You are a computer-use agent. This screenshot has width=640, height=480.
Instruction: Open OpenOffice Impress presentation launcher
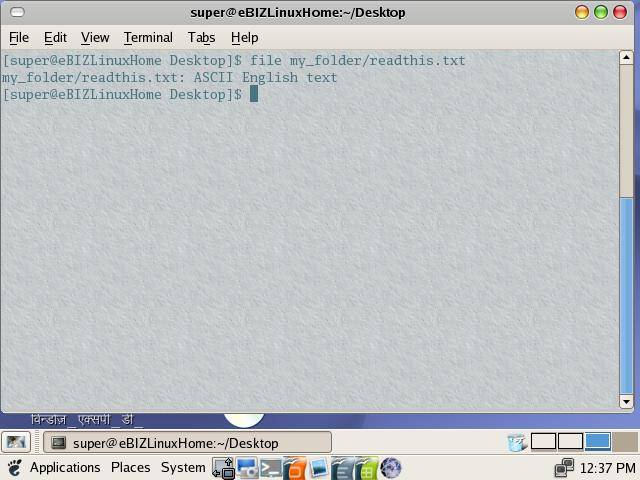pyautogui.click(x=294, y=468)
